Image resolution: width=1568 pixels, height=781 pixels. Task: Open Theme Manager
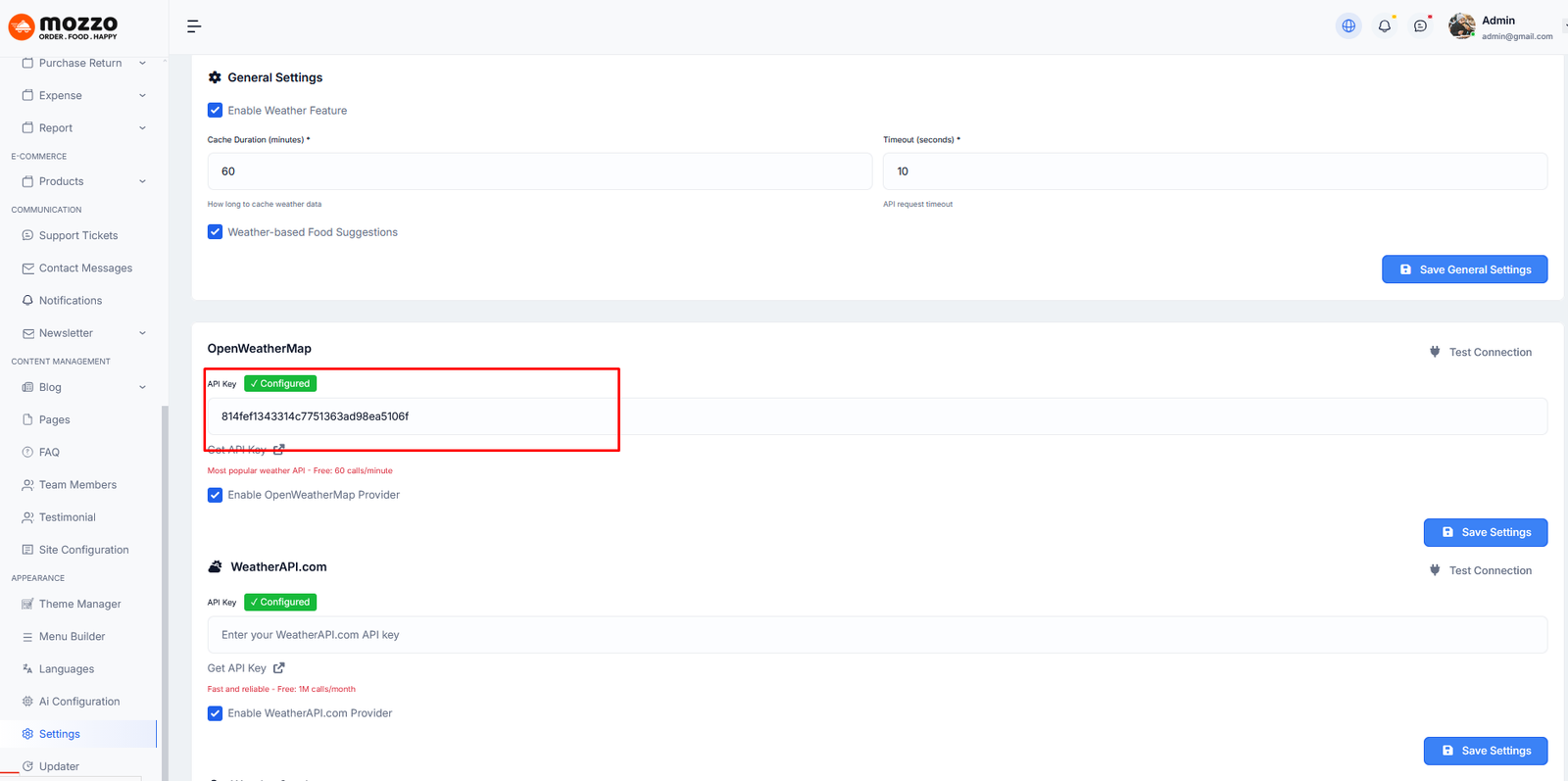click(x=79, y=604)
